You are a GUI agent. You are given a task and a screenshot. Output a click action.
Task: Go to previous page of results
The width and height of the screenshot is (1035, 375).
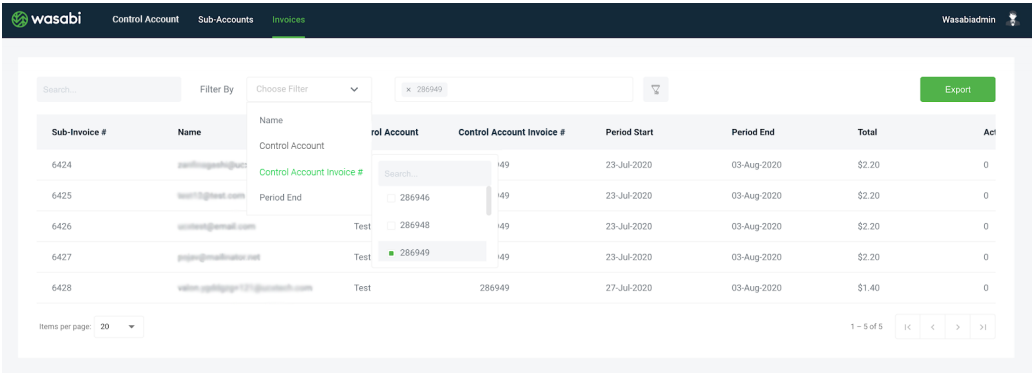pyautogui.click(x=933, y=326)
